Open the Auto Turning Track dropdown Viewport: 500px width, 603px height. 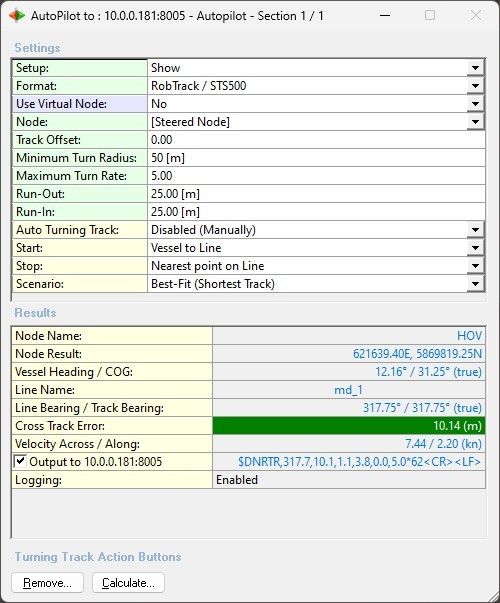[x=475, y=230]
